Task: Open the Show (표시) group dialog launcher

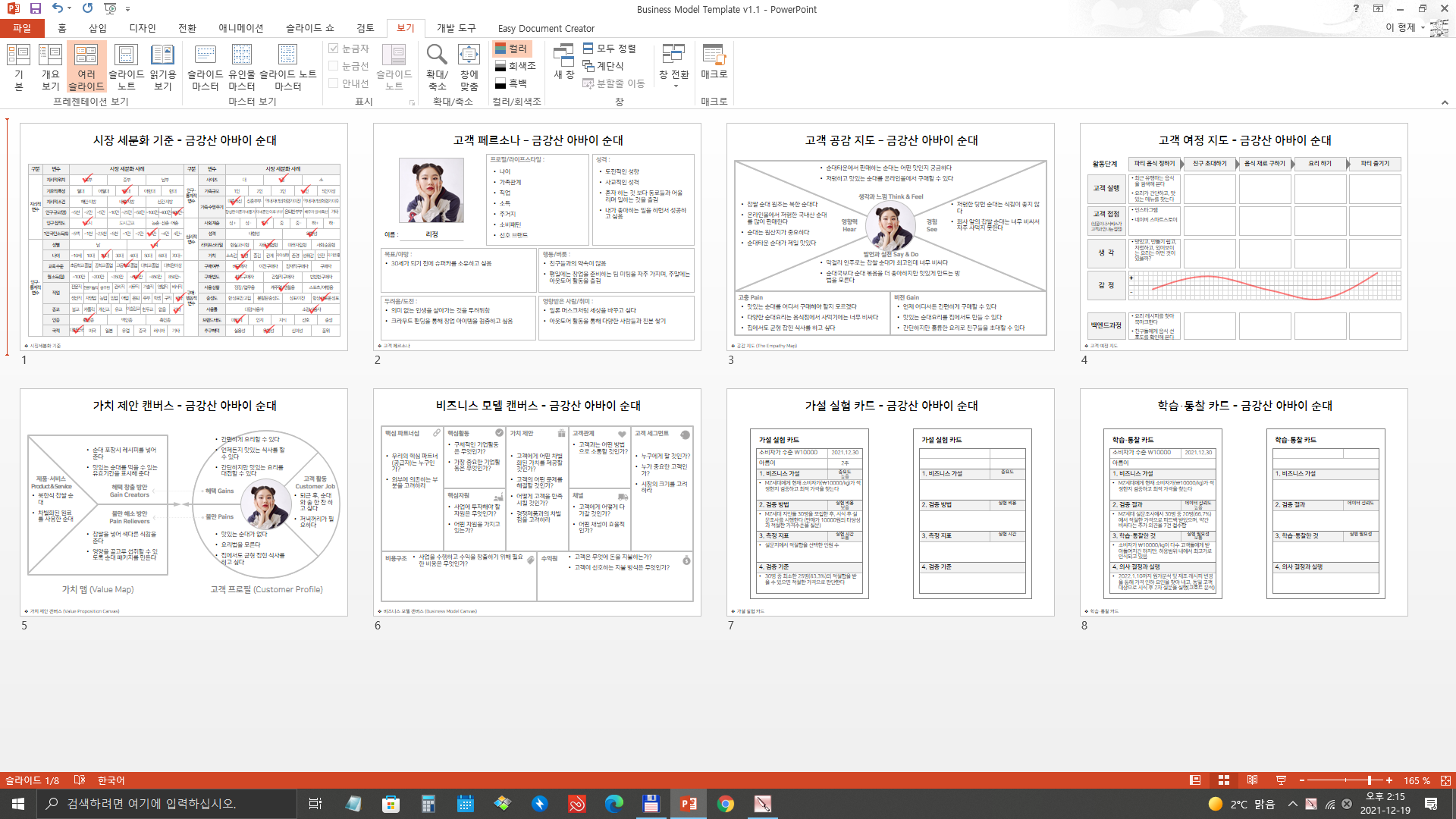Action: (413, 102)
